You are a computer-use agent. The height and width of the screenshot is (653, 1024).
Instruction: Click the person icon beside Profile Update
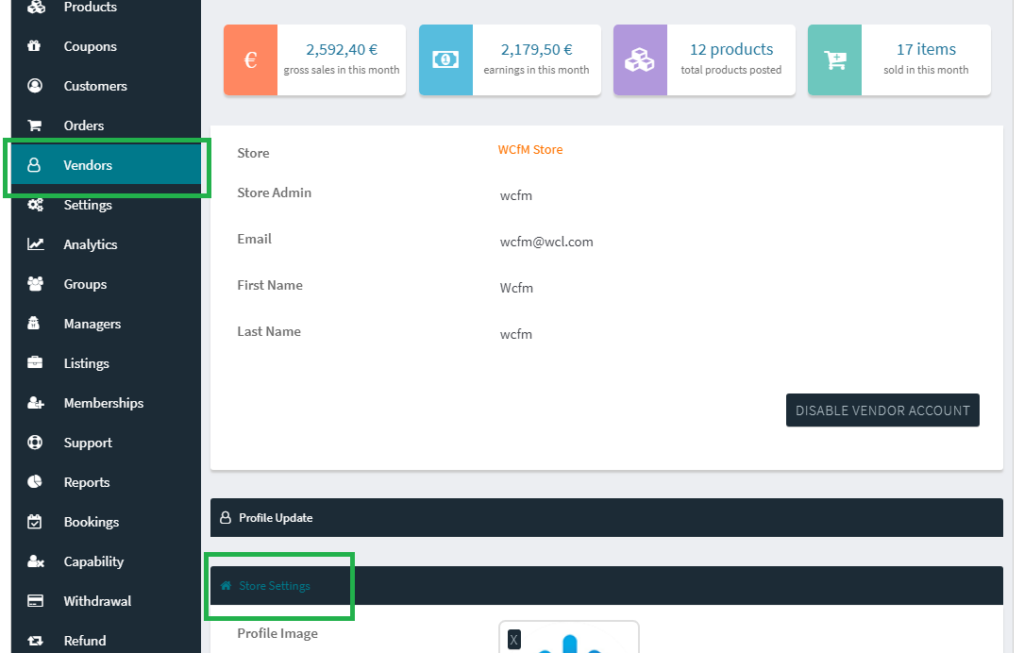(225, 518)
